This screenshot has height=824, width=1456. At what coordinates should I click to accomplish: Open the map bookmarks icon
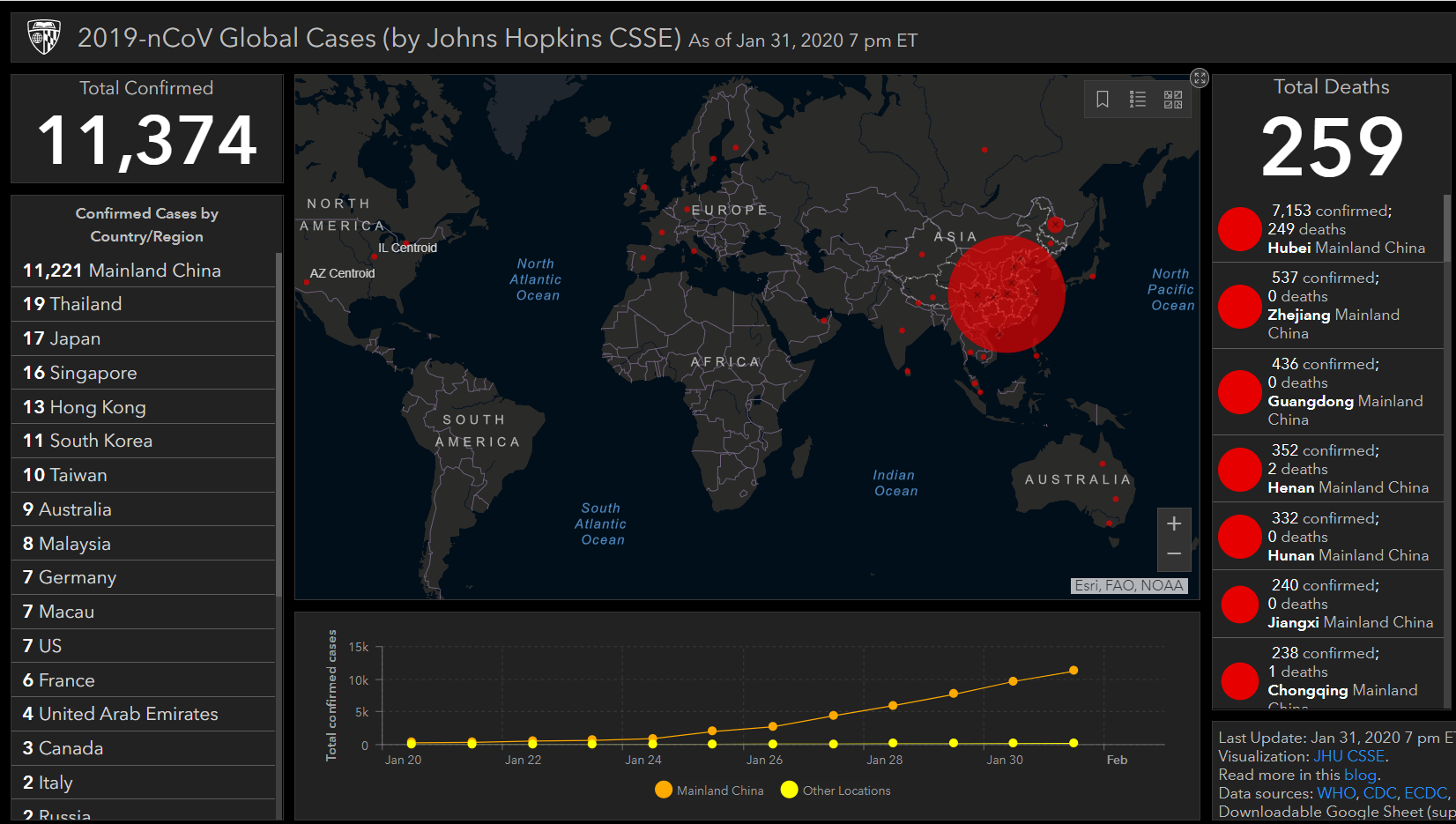[1103, 100]
